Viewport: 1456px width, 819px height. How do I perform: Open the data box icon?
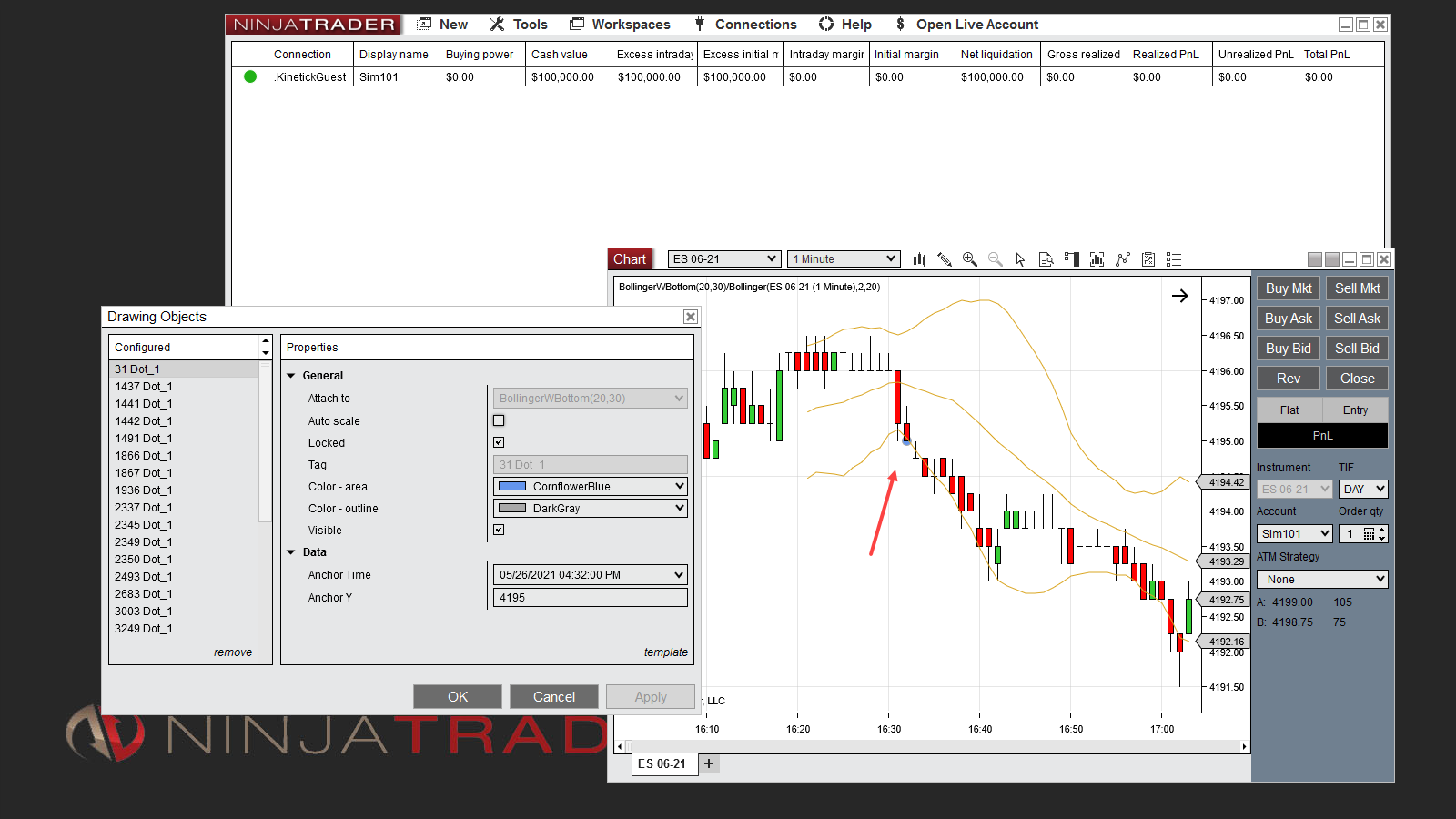(x=1046, y=259)
